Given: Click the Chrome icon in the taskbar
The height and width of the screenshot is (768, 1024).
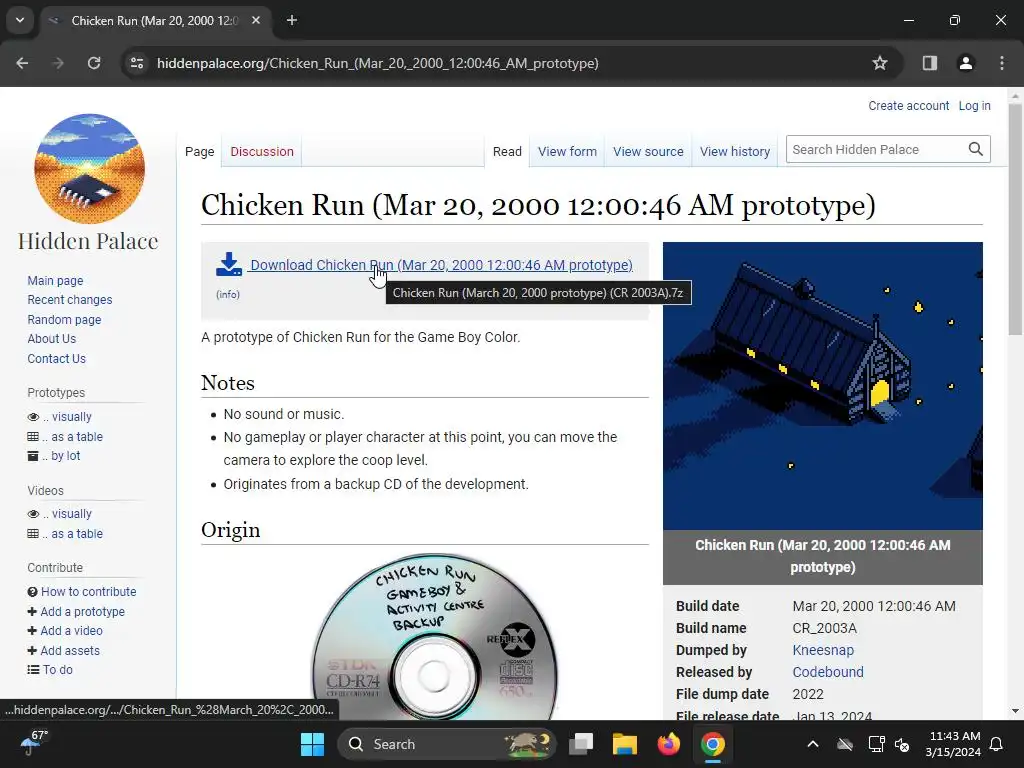Looking at the screenshot, I should (712, 744).
